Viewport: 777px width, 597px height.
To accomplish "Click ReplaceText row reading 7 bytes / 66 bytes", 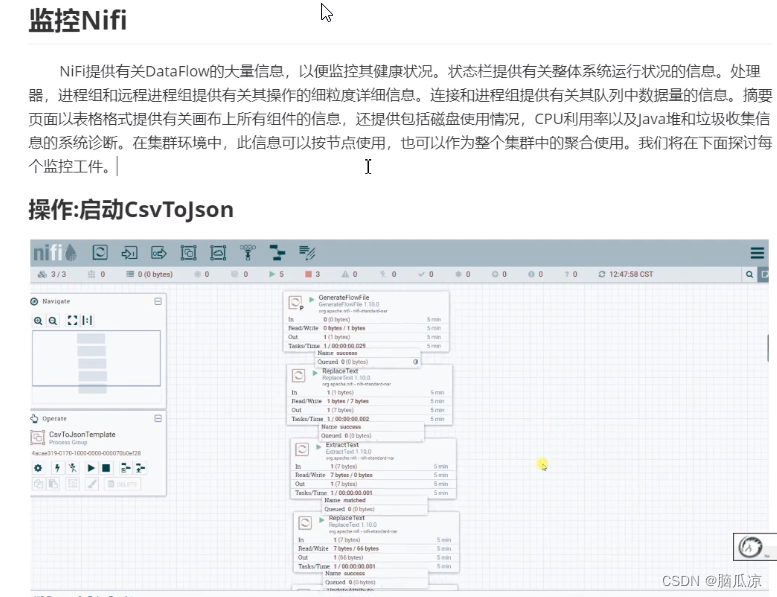I will tap(376, 548).
